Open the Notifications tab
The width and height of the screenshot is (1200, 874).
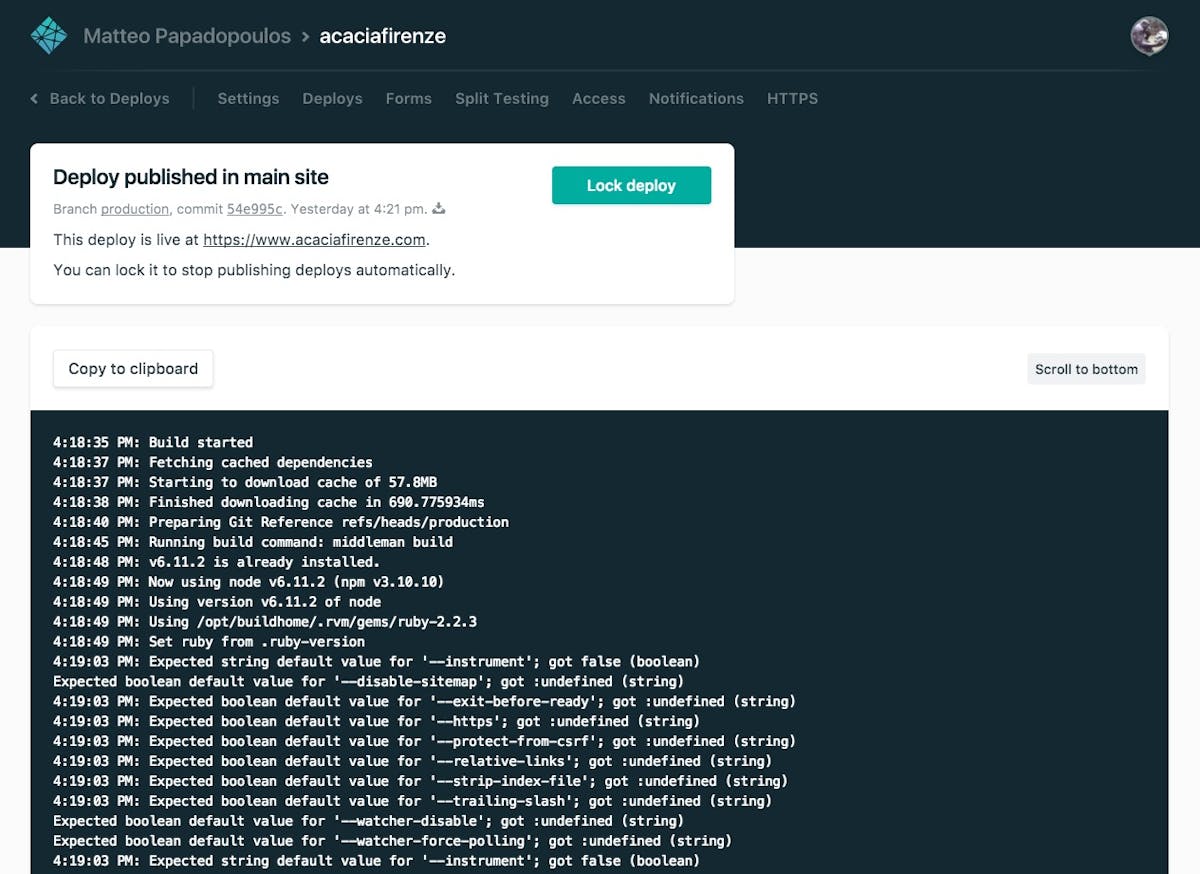[696, 98]
